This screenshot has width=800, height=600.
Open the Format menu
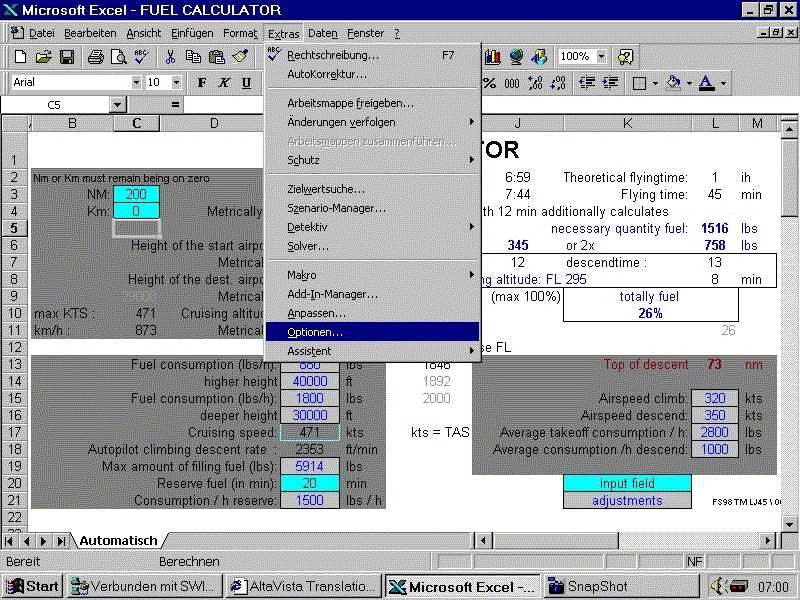tap(240, 33)
